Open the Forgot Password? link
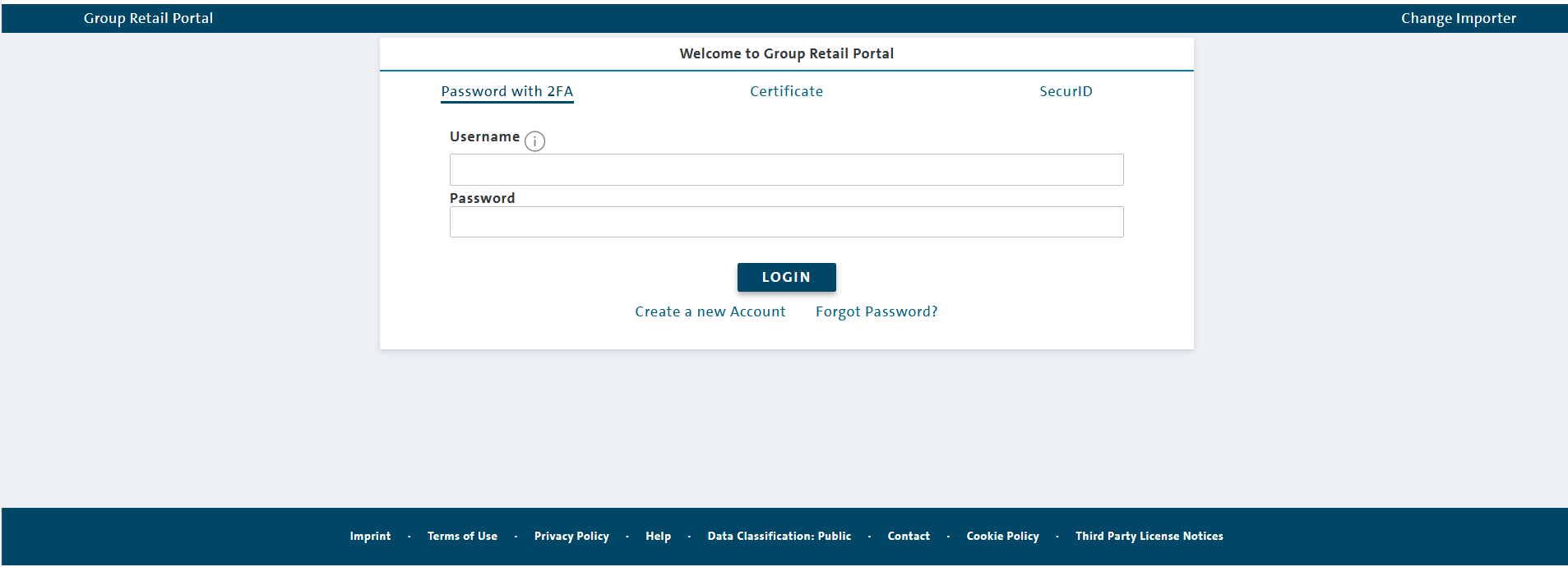This screenshot has width=1568, height=567. coord(877,311)
